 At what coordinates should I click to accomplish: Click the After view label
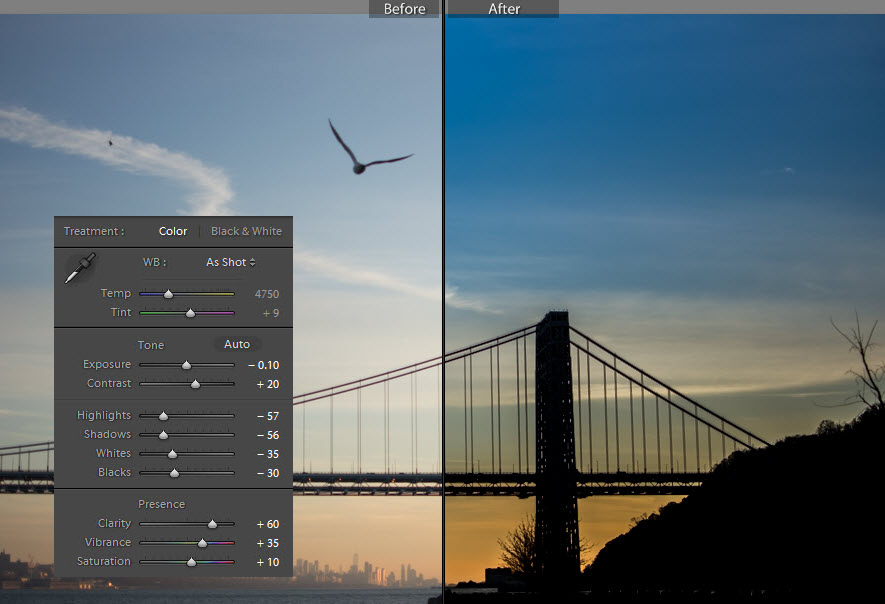[x=504, y=9]
